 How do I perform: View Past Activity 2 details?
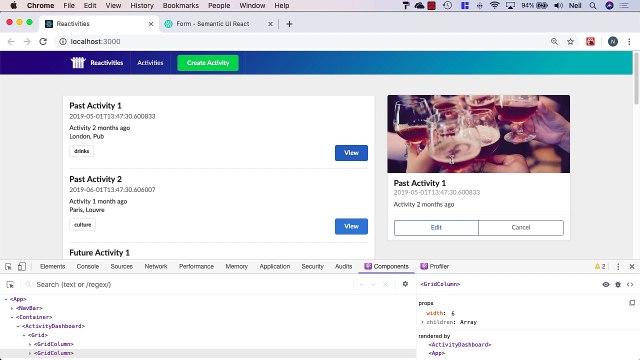(x=351, y=226)
